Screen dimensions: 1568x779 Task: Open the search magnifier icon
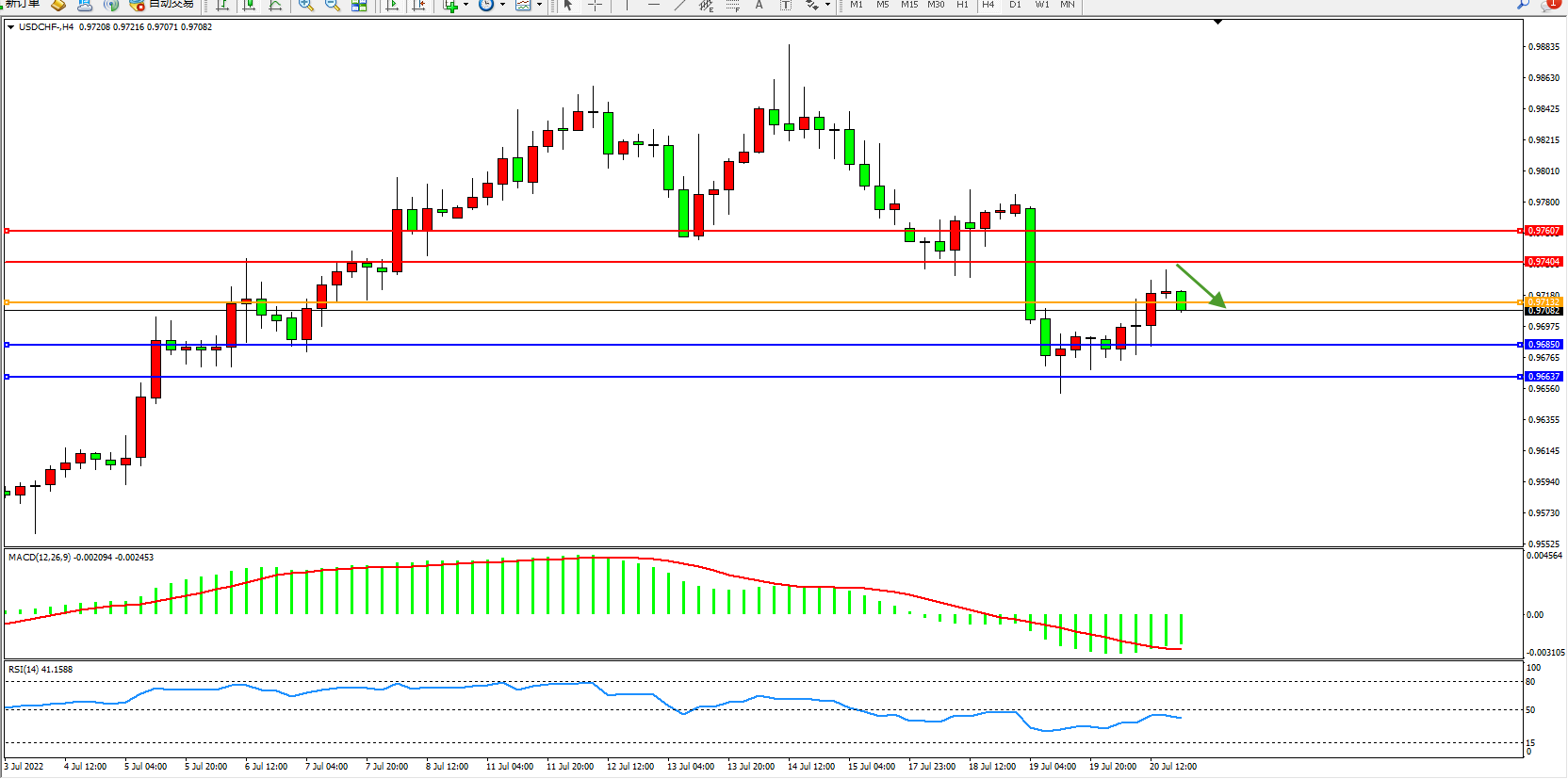pos(1523,5)
